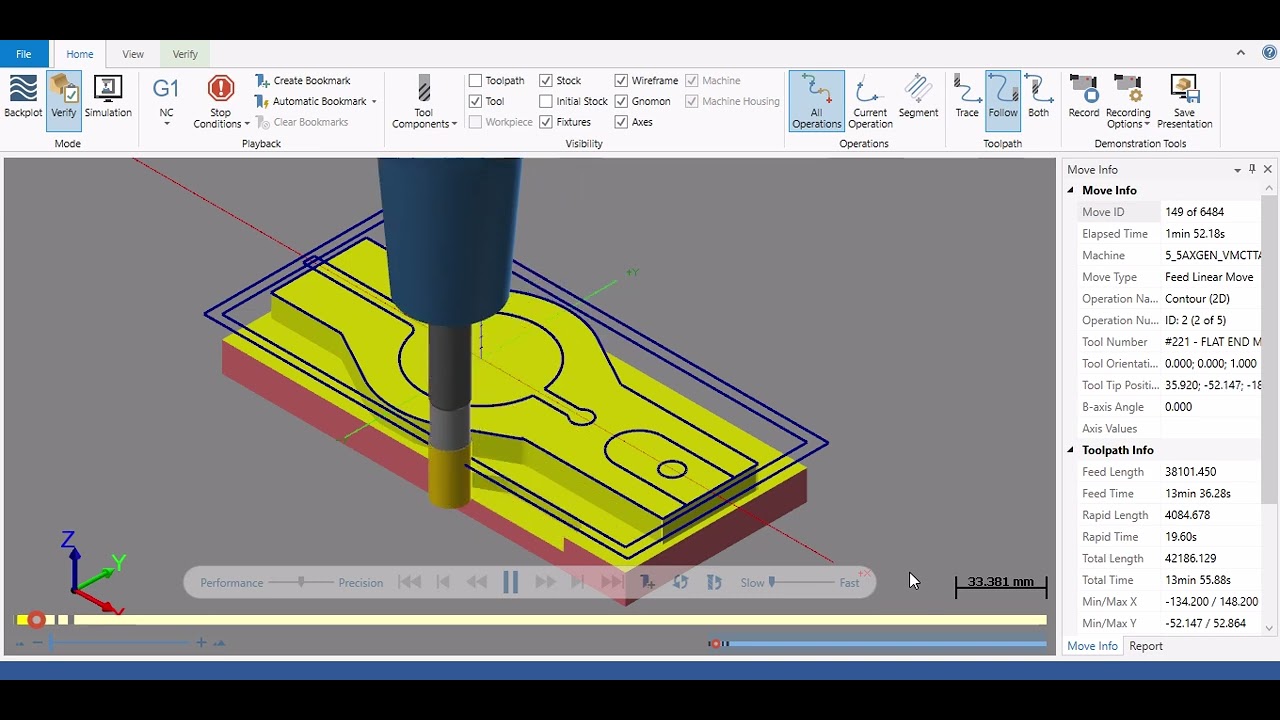
Task: Click Create Bookmark
Action: pyautogui.click(x=302, y=81)
